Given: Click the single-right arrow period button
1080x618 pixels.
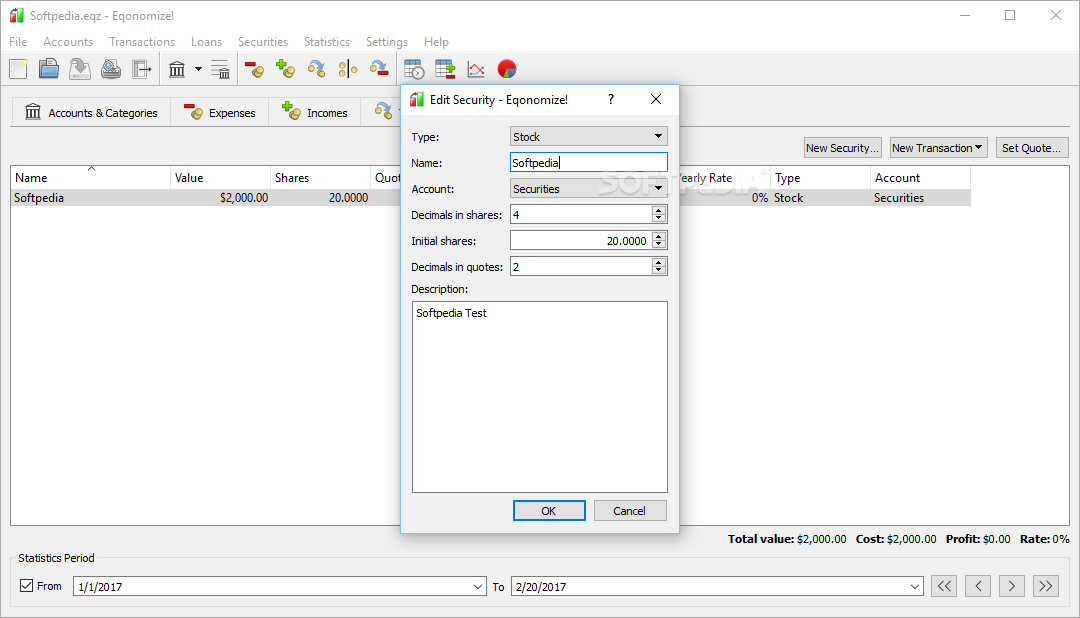Looking at the screenshot, I should coord(1012,586).
